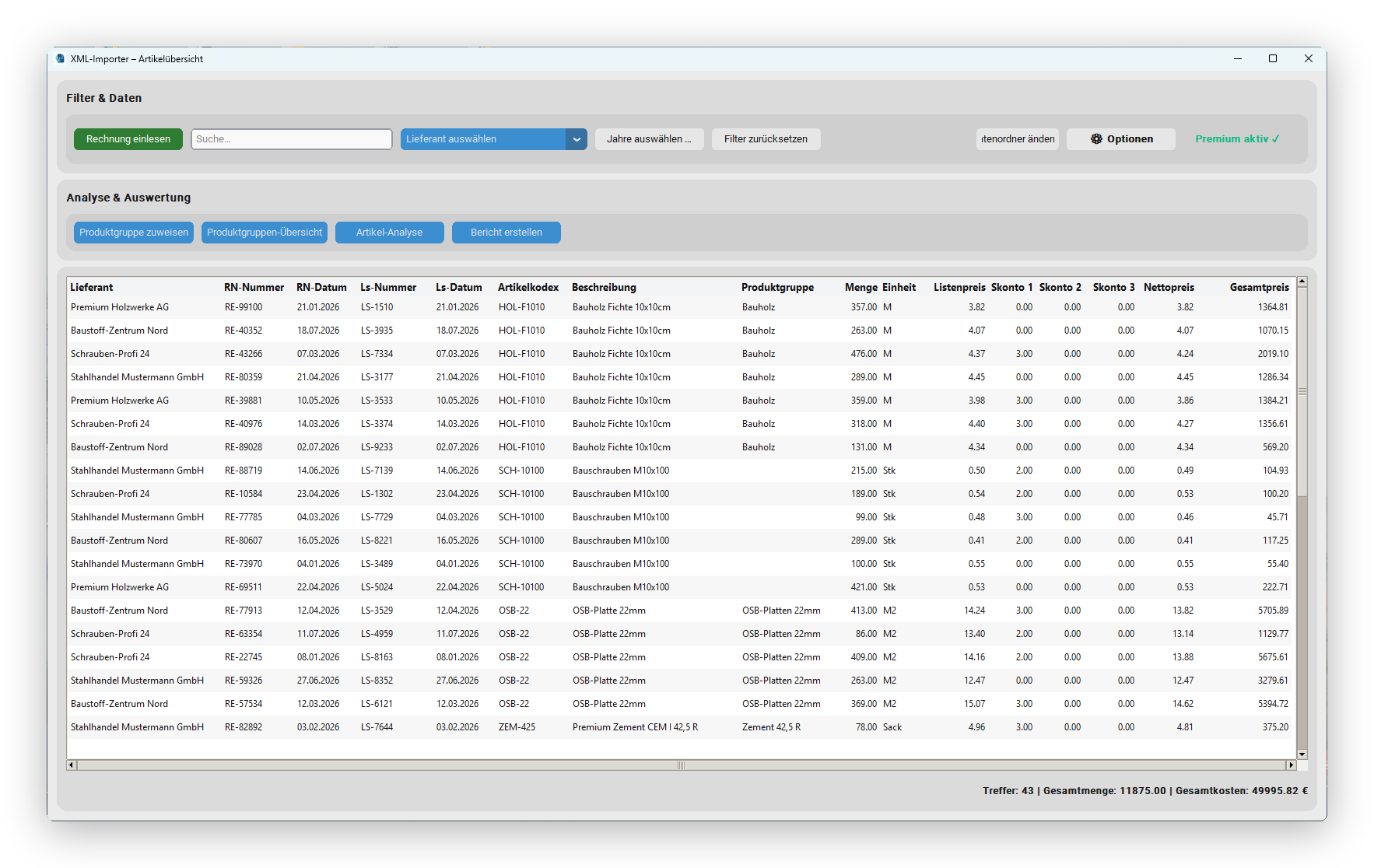This screenshot has height=868, width=1374.
Task: Click the Datenordner ändern button
Action: pyautogui.click(x=1018, y=139)
